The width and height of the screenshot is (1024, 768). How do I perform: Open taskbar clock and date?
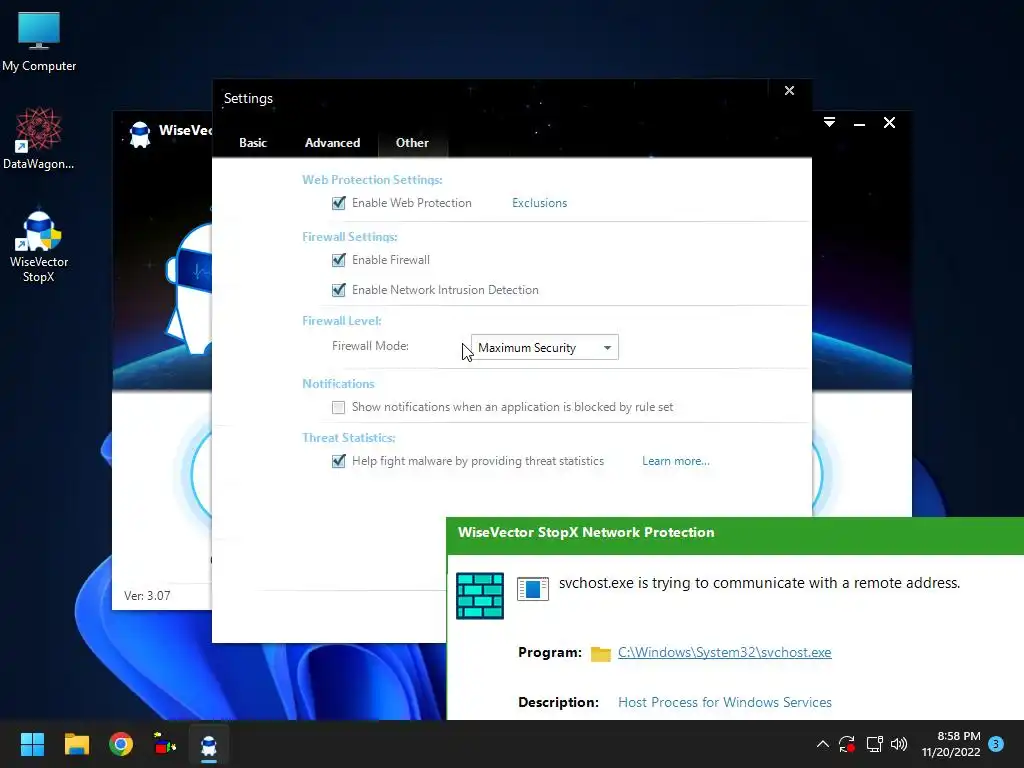coord(951,744)
